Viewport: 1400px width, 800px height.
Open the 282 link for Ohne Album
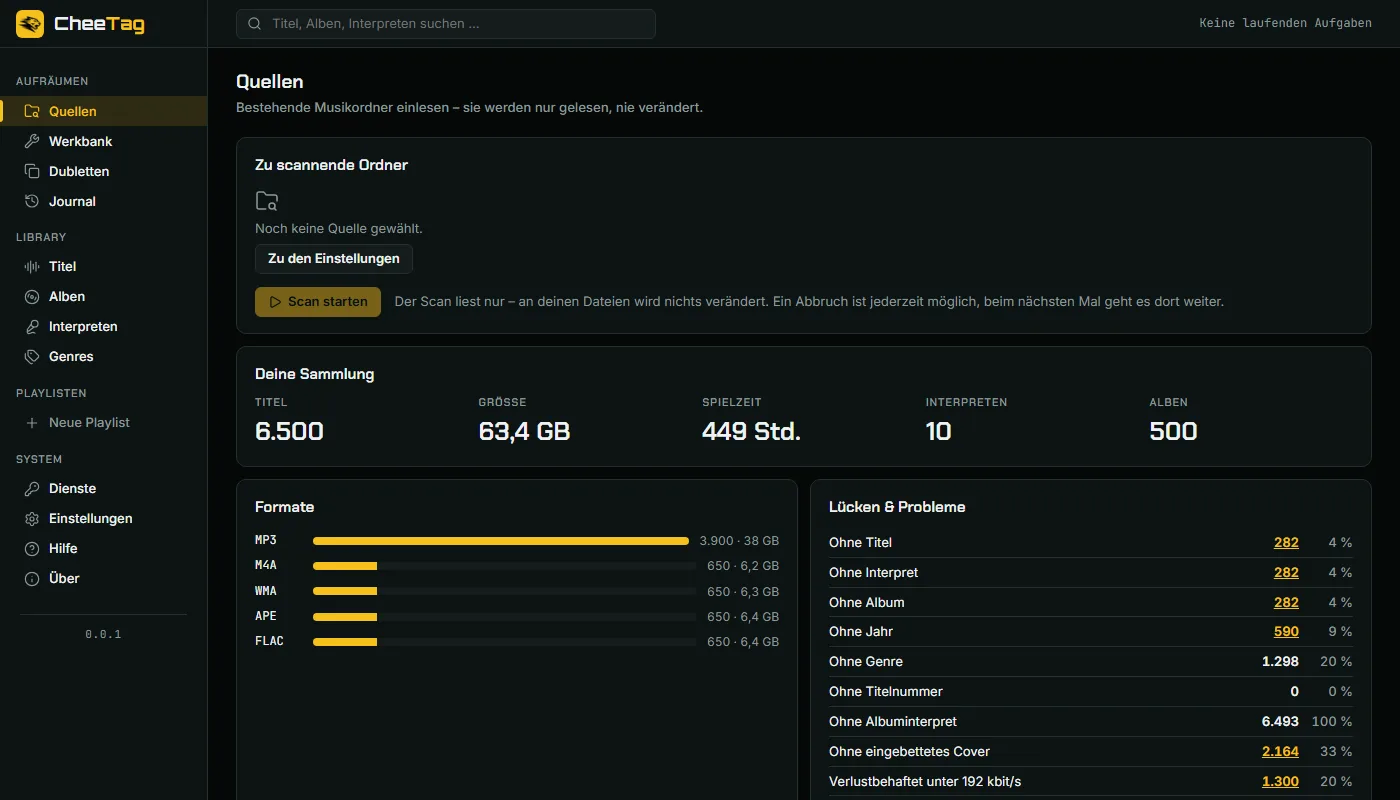pos(1286,602)
